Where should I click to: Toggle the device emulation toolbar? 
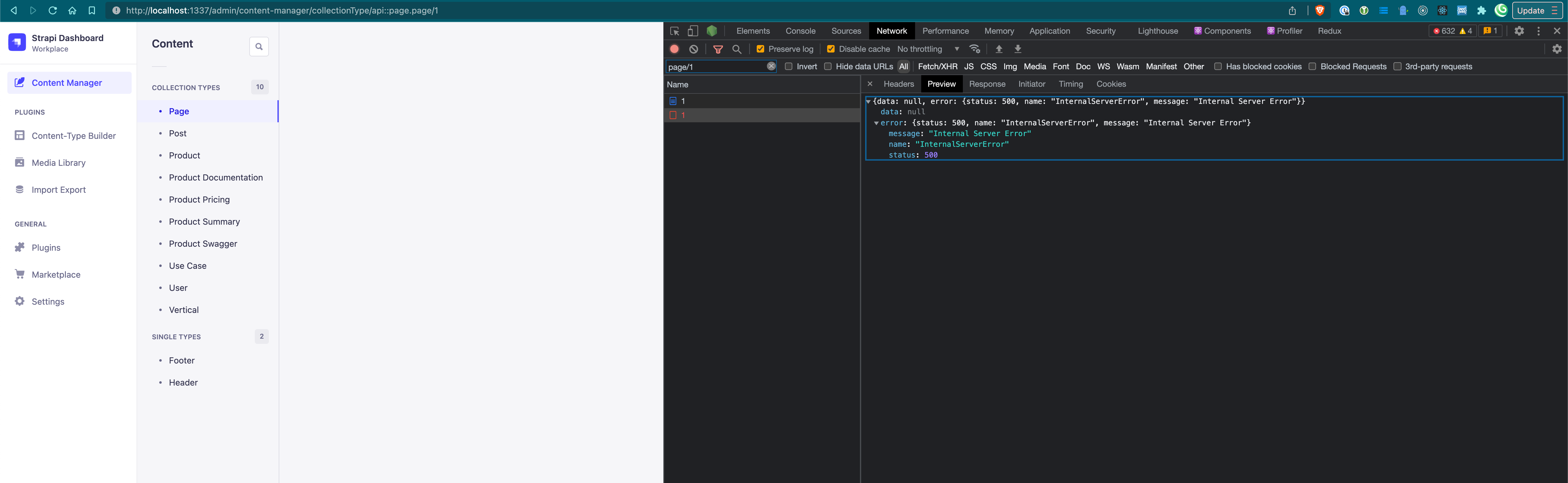pyautogui.click(x=692, y=30)
